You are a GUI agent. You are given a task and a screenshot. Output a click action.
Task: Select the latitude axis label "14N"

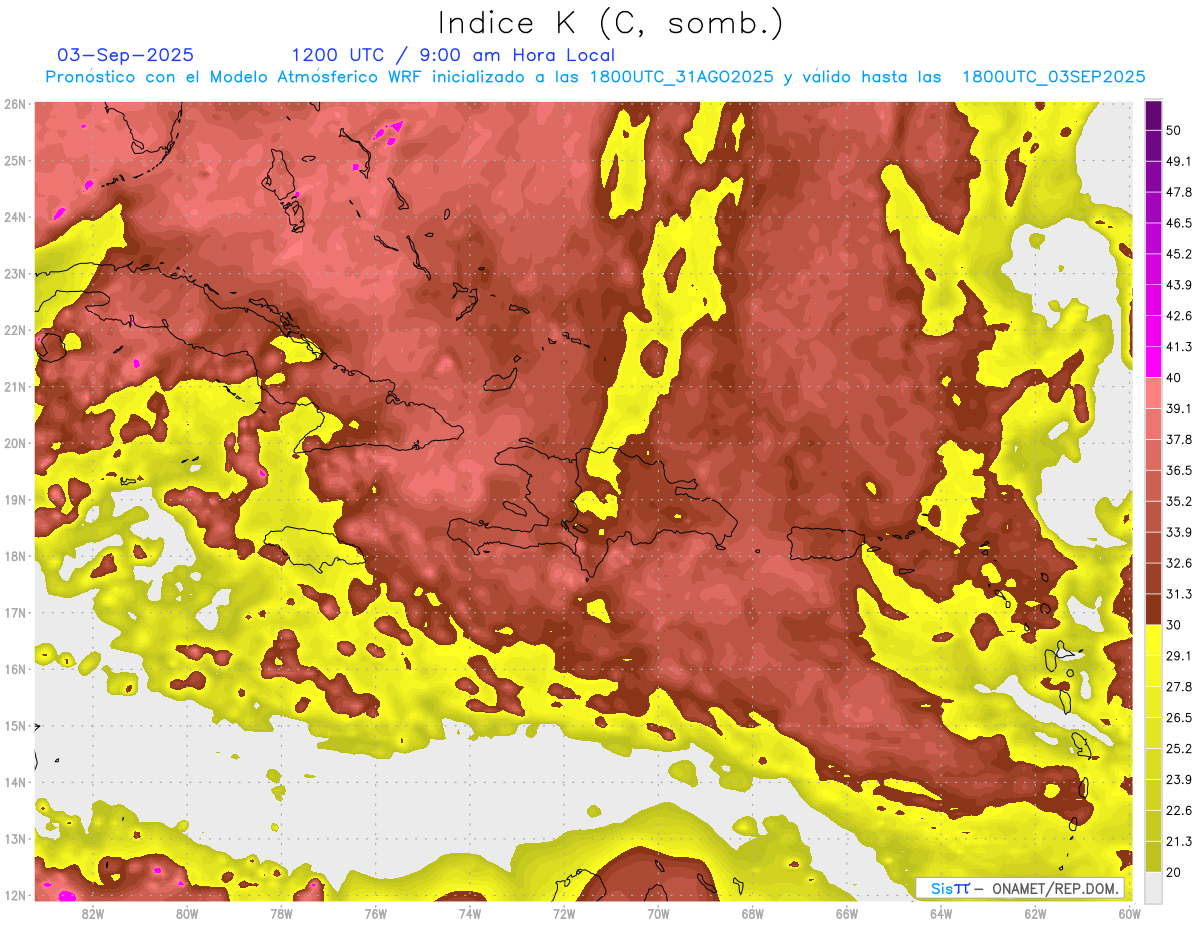15,782
